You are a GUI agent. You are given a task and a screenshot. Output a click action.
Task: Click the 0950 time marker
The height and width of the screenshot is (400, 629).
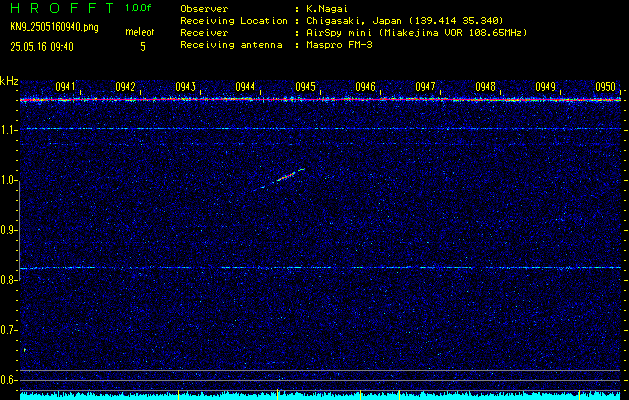pyautogui.click(x=605, y=87)
